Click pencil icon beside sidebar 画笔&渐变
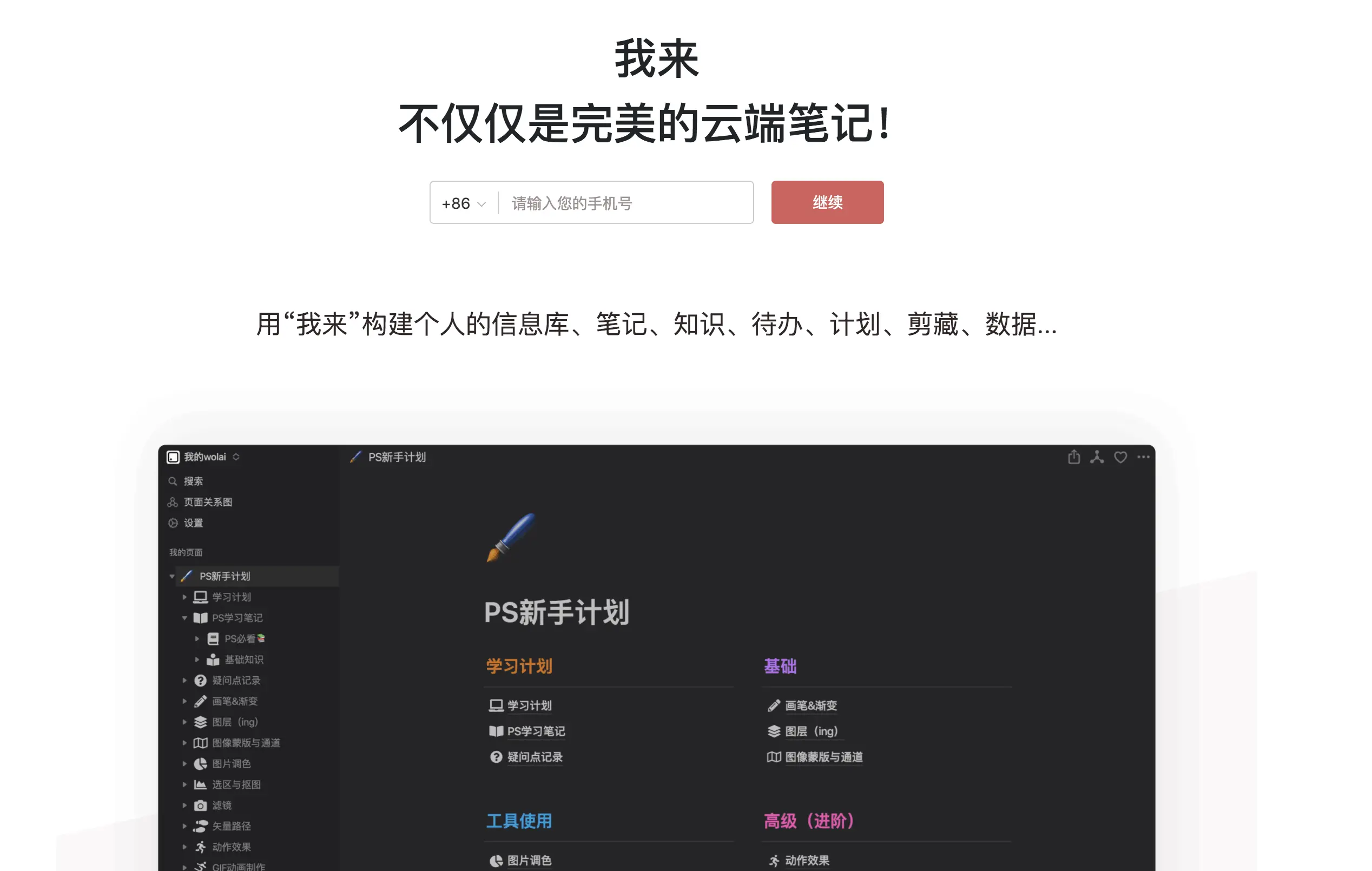The height and width of the screenshot is (871, 1372). [x=200, y=701]
